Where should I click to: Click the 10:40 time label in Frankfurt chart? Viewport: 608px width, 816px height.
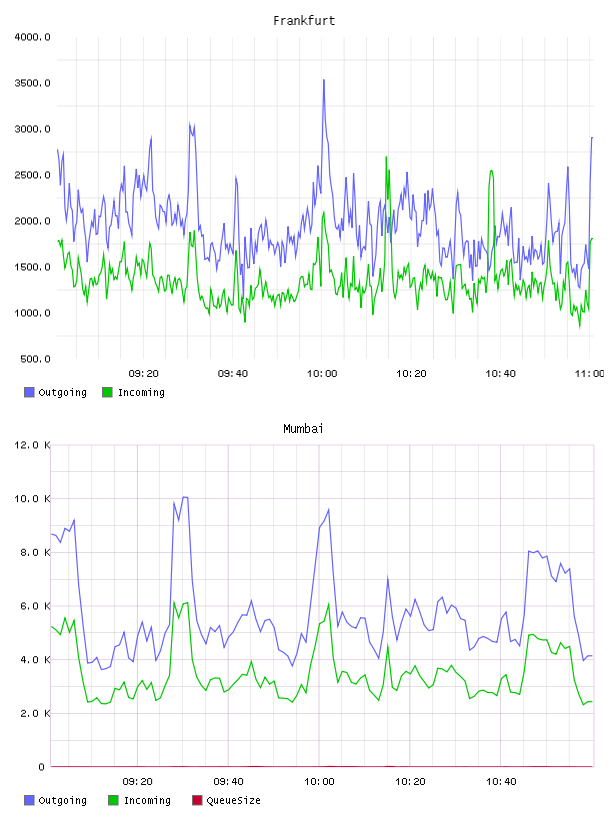pyautogui.click(x=500, y=373)
